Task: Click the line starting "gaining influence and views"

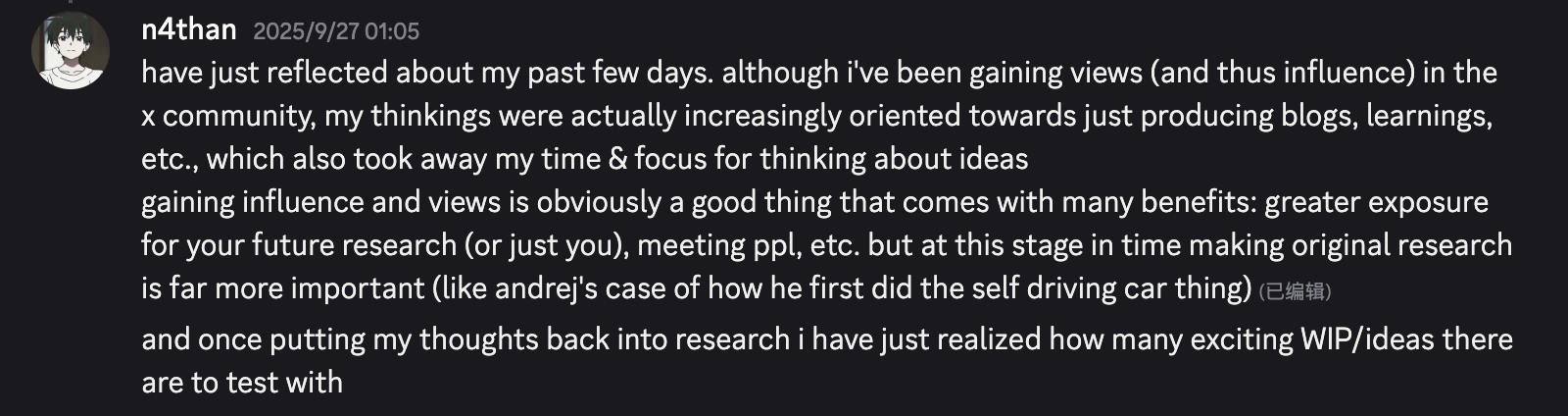Action: 813,202
